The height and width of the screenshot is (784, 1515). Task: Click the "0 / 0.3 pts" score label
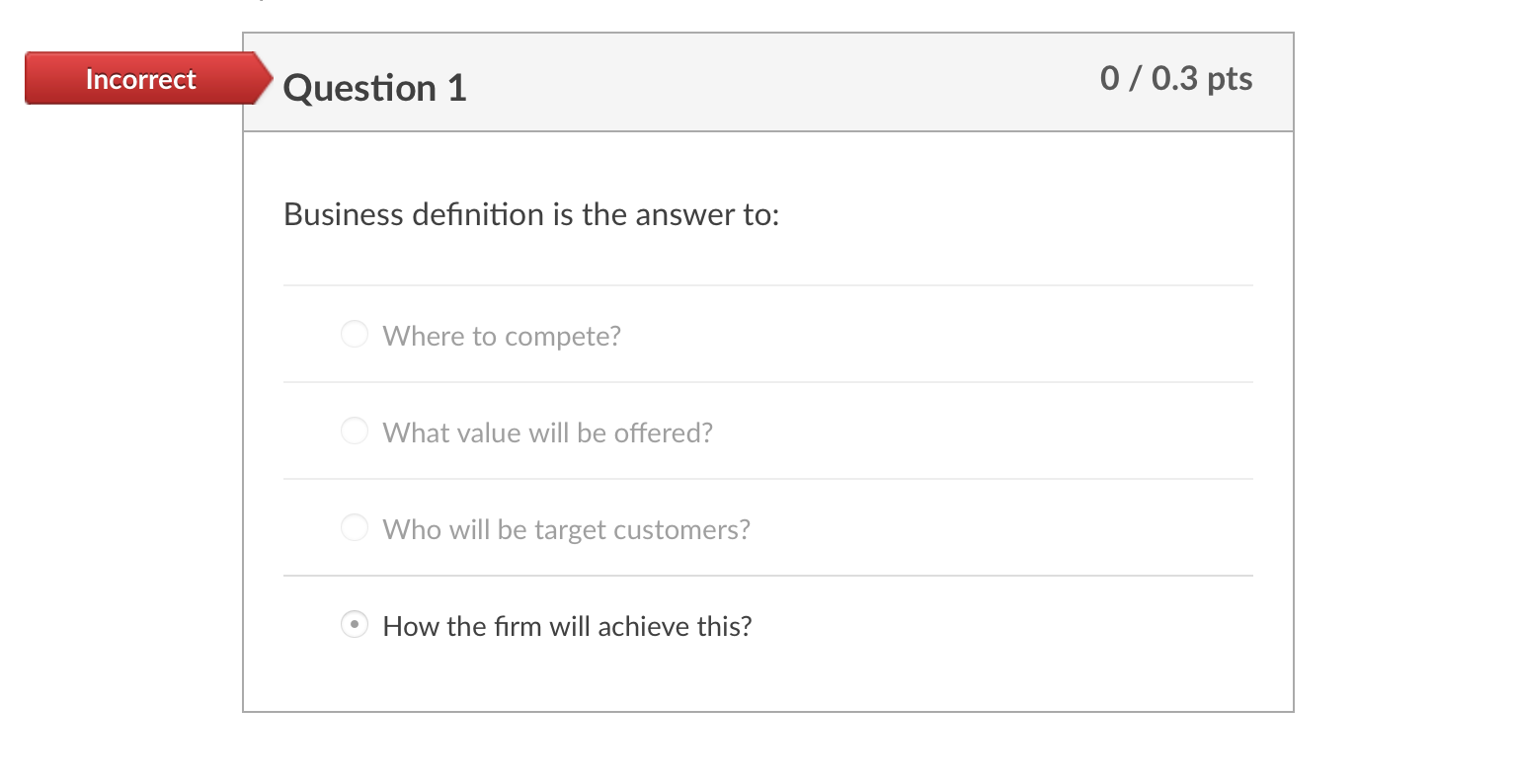[x=1176, y=79]
